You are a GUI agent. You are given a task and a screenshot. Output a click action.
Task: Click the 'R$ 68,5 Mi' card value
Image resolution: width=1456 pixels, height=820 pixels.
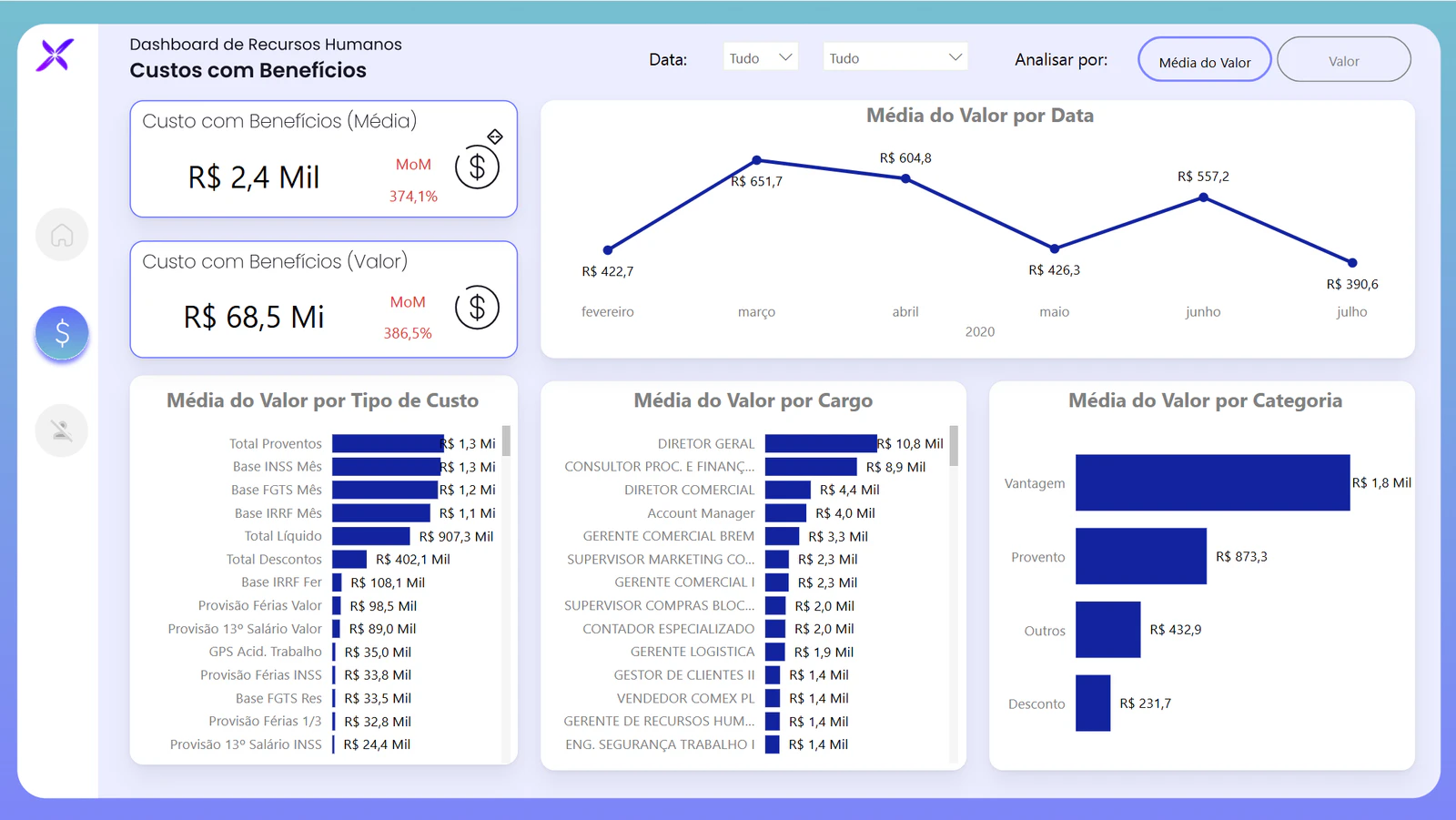click(x=254, y=317)
